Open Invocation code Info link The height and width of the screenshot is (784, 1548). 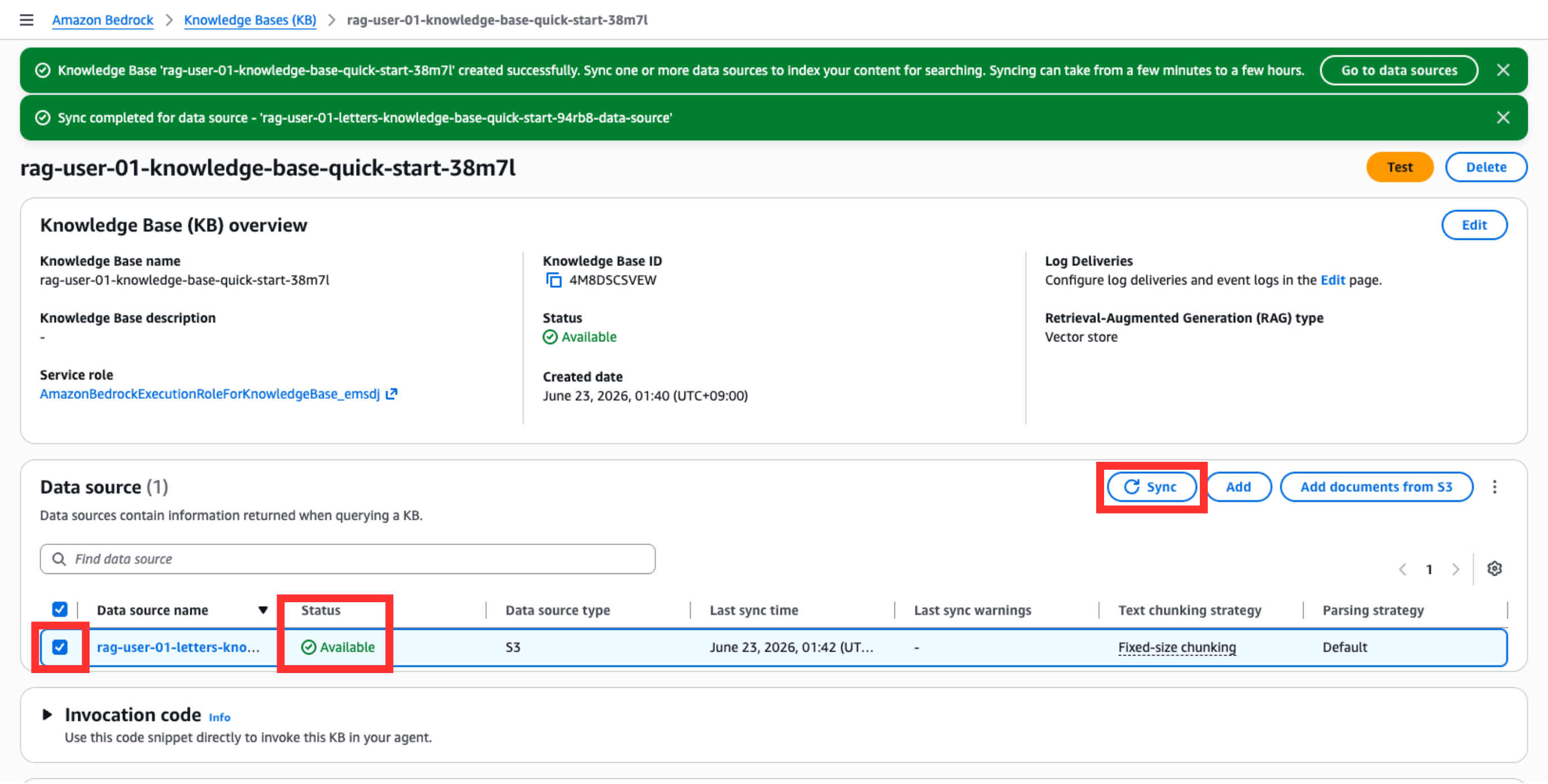click(x=219, y=717)
